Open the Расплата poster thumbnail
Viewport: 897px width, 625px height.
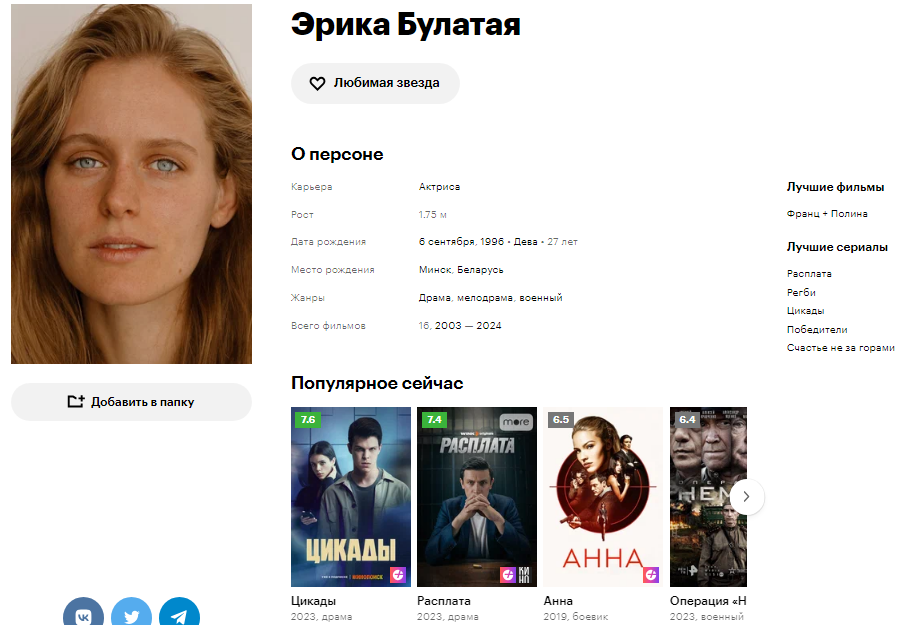tap(477, 497)
